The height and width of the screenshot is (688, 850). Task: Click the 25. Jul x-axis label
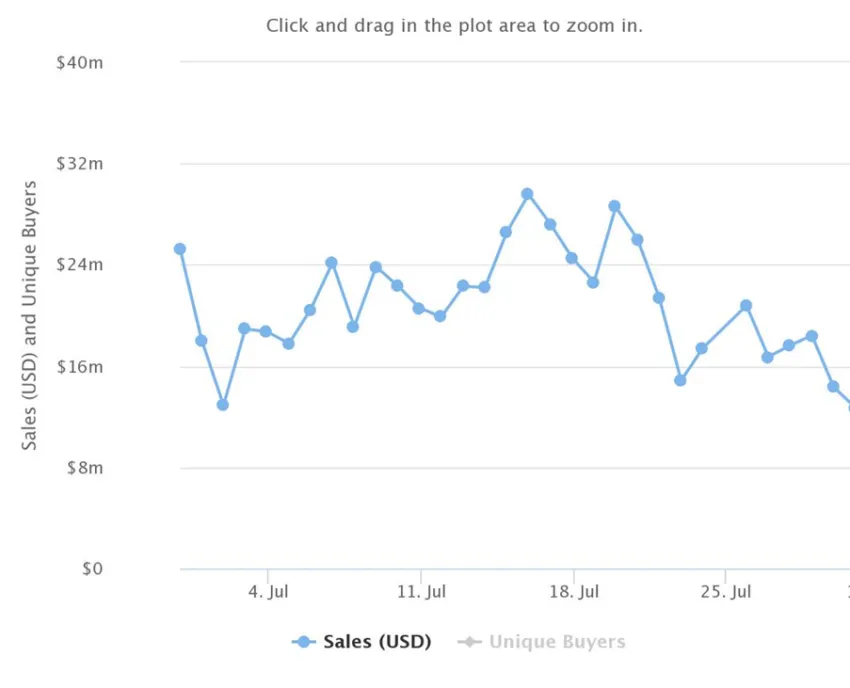click(x=726, y=591)
